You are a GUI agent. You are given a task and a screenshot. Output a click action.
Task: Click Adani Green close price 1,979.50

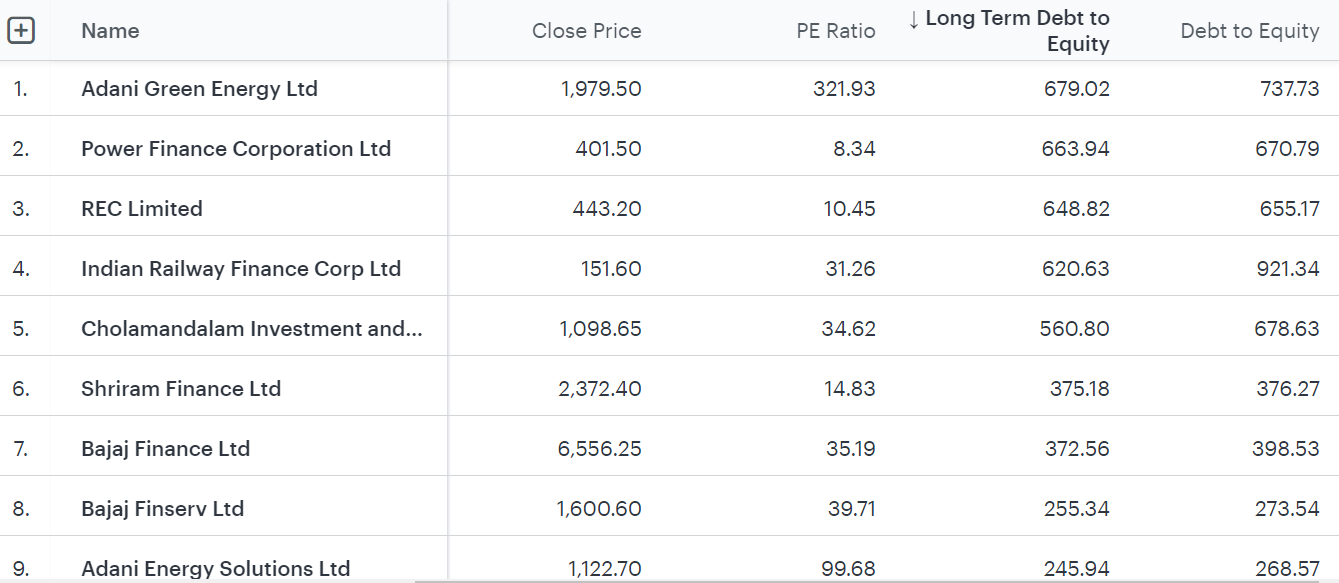pos(601,89)
